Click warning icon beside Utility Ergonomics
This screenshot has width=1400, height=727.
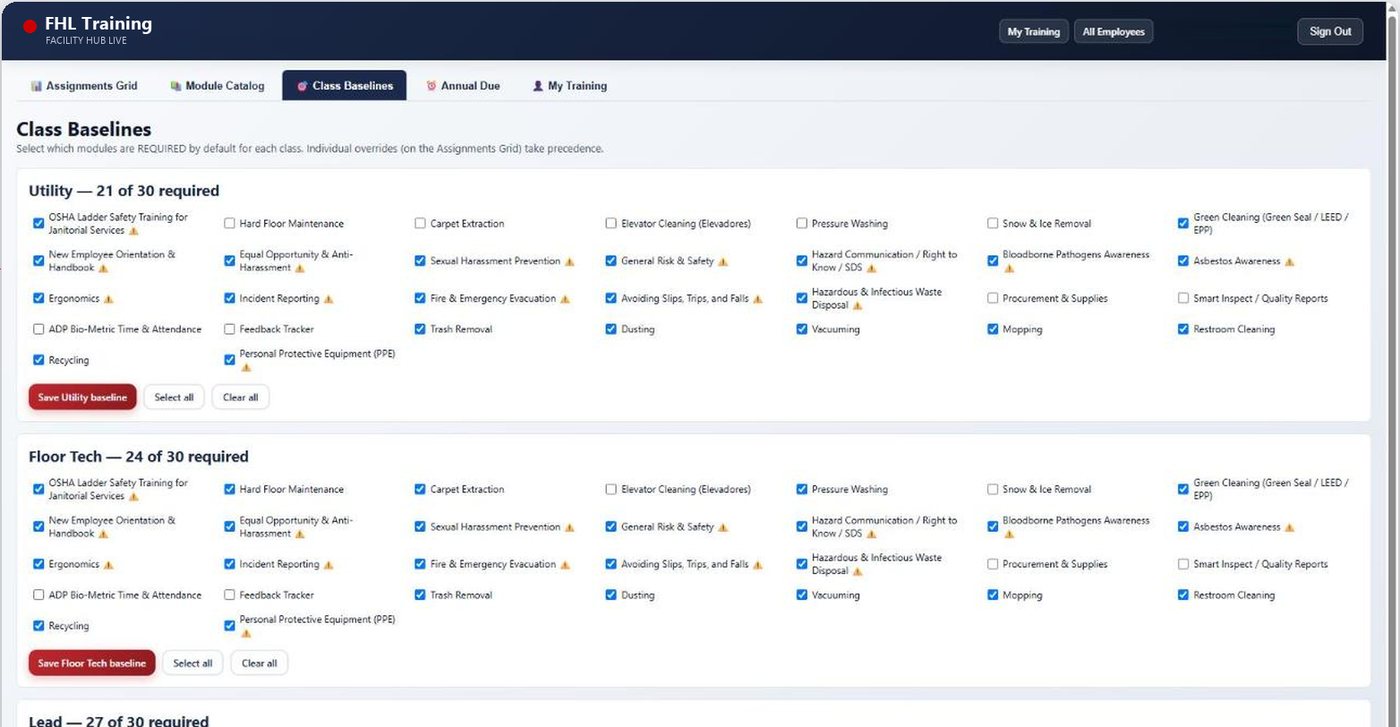109,299
